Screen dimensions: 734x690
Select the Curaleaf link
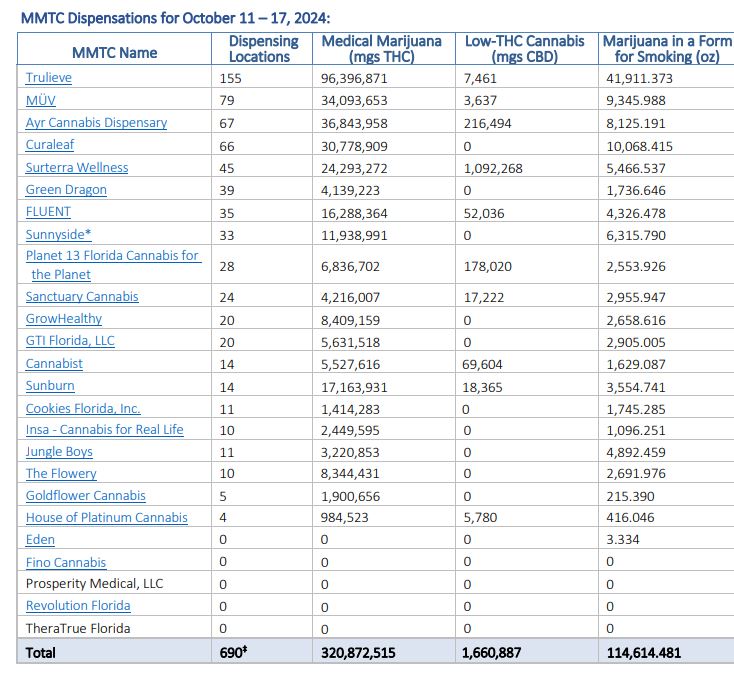(50, 145)
